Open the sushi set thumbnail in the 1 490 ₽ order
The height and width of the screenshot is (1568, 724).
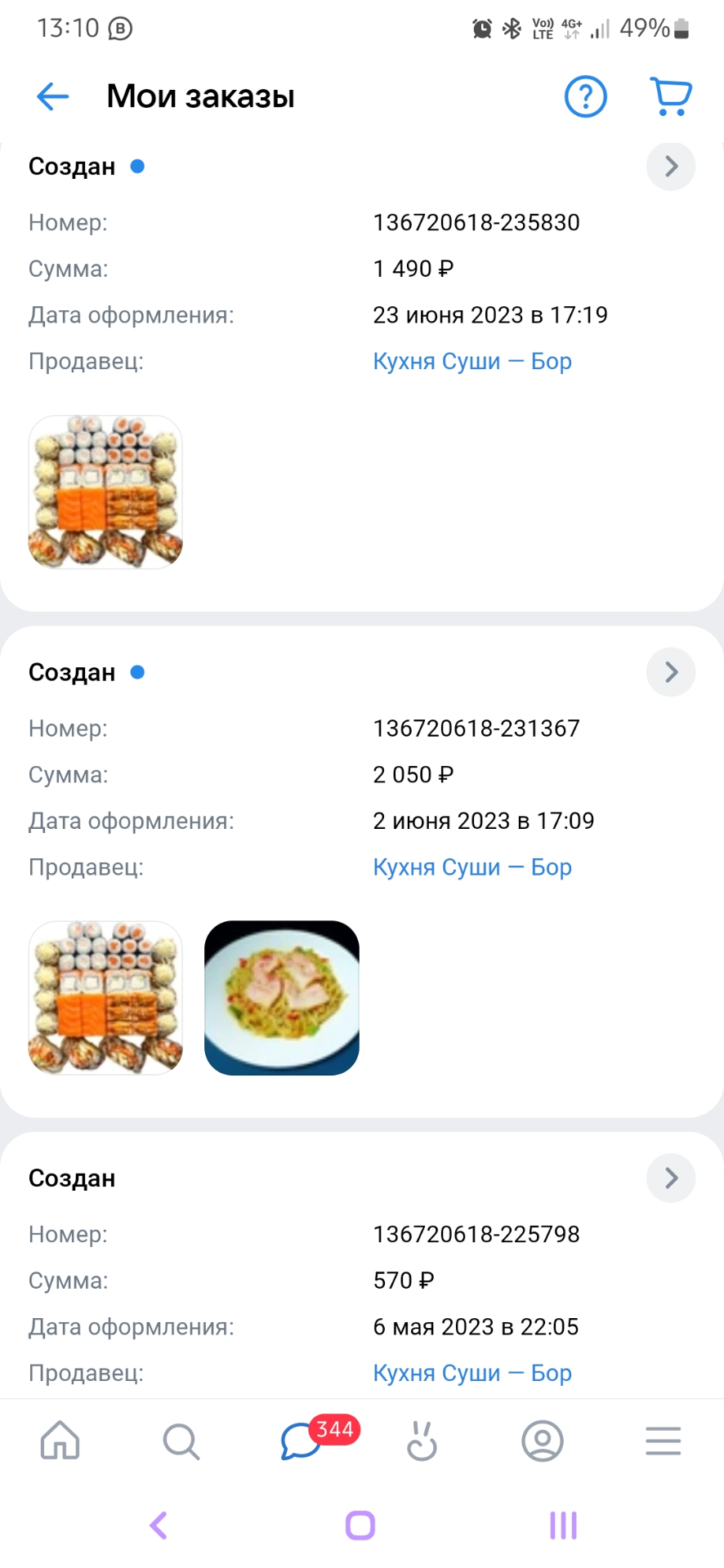[x=105, y=492]
